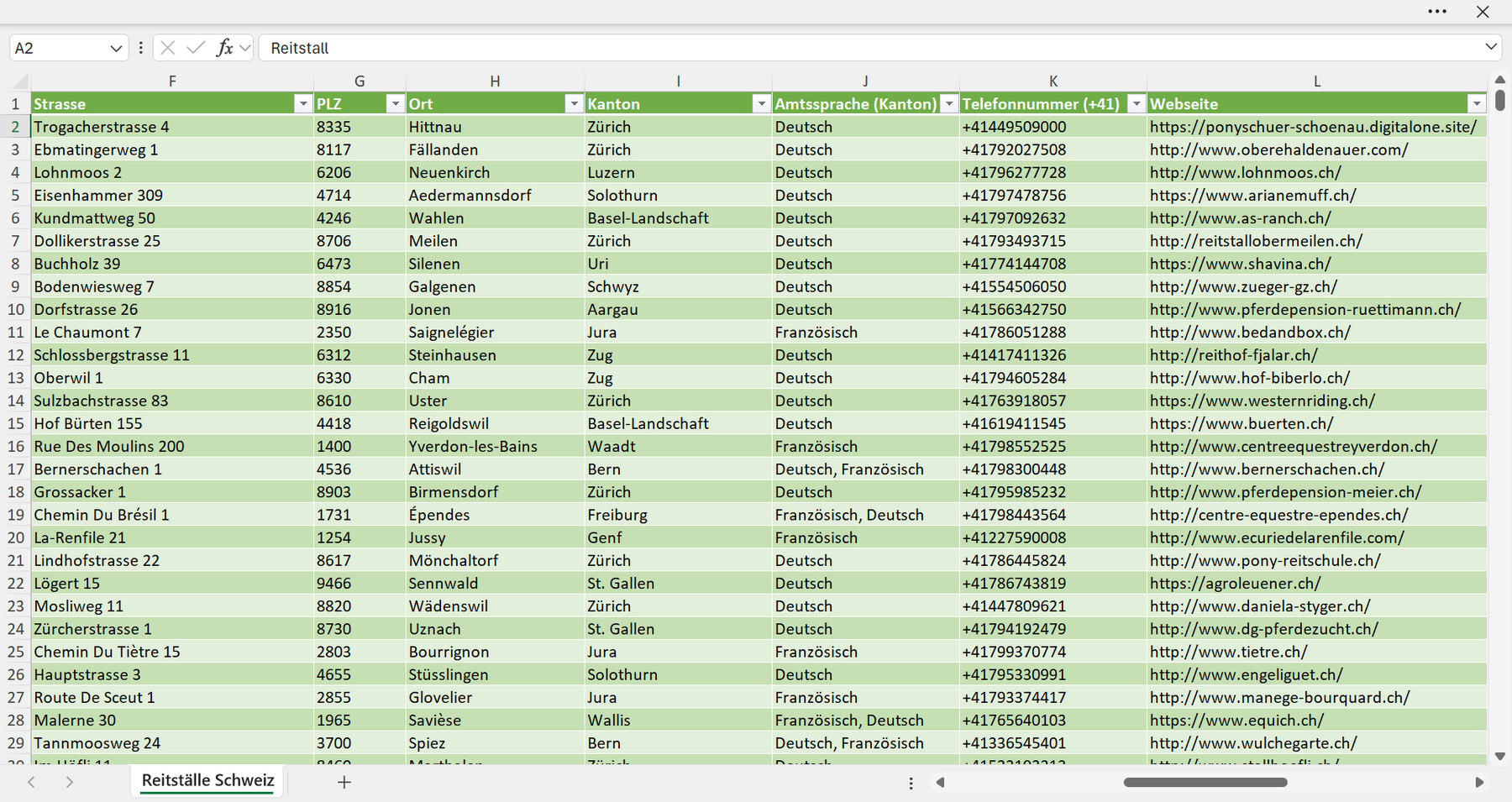The width and height of the screenshot is (1512, 802).
Task: Select phone cell +41227590008
Action: pyautogui.click(x=1053, y=537)
